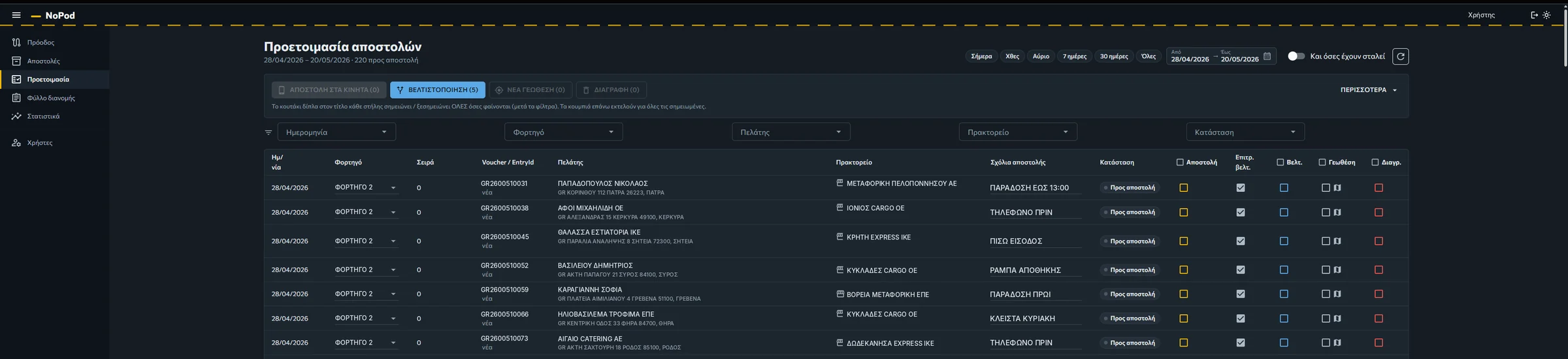Change truck dropdown for GR2600510045 row

(366, 241)
